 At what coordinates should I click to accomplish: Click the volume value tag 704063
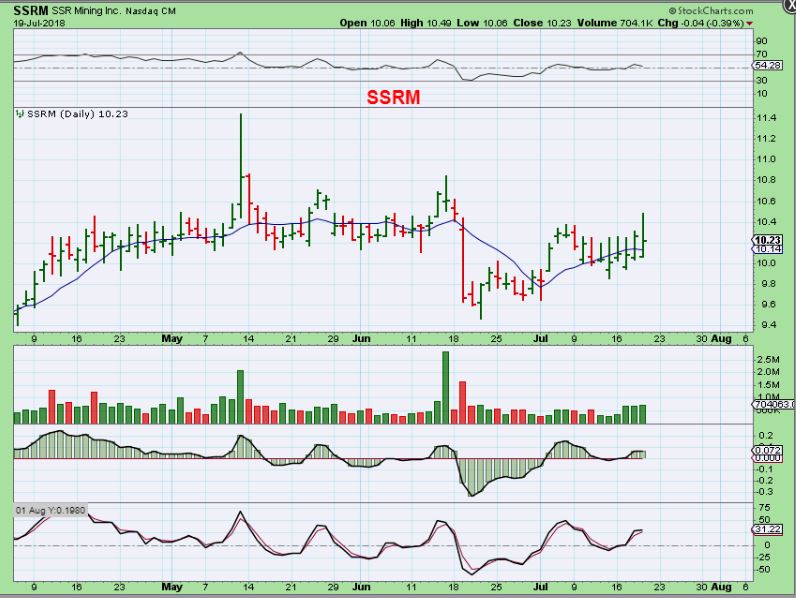774,404
